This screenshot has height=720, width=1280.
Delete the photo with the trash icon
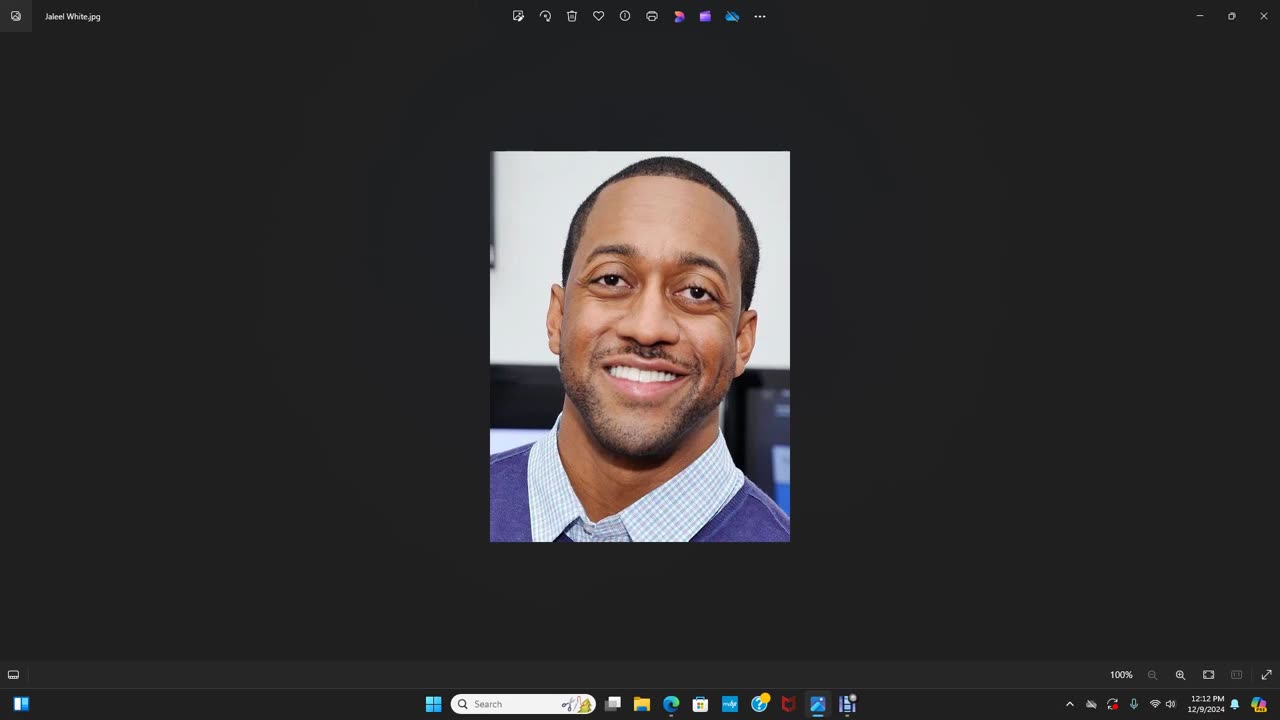[x=572, y=16]
